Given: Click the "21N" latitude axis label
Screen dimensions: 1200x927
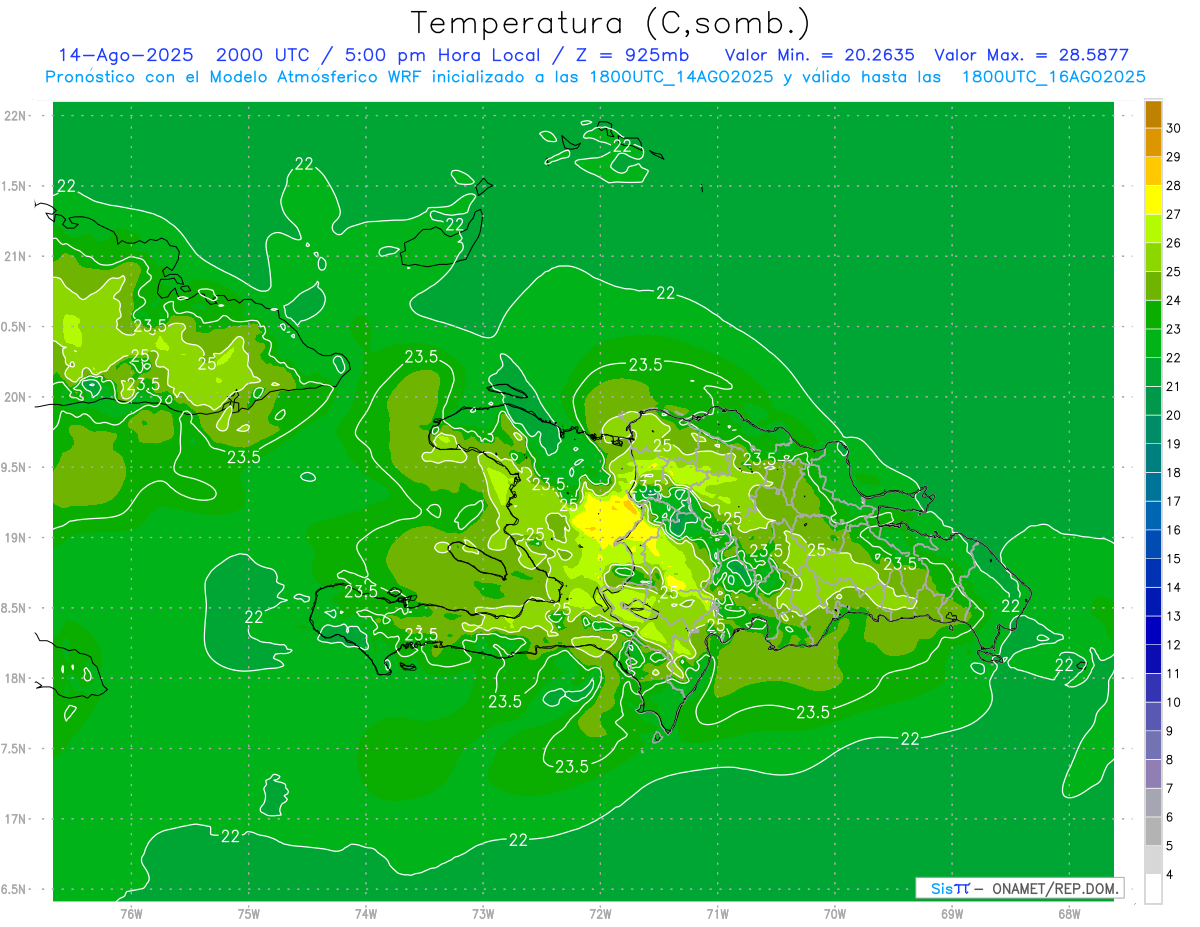Looking at the screenshot, I should click(x=15, y=257).
